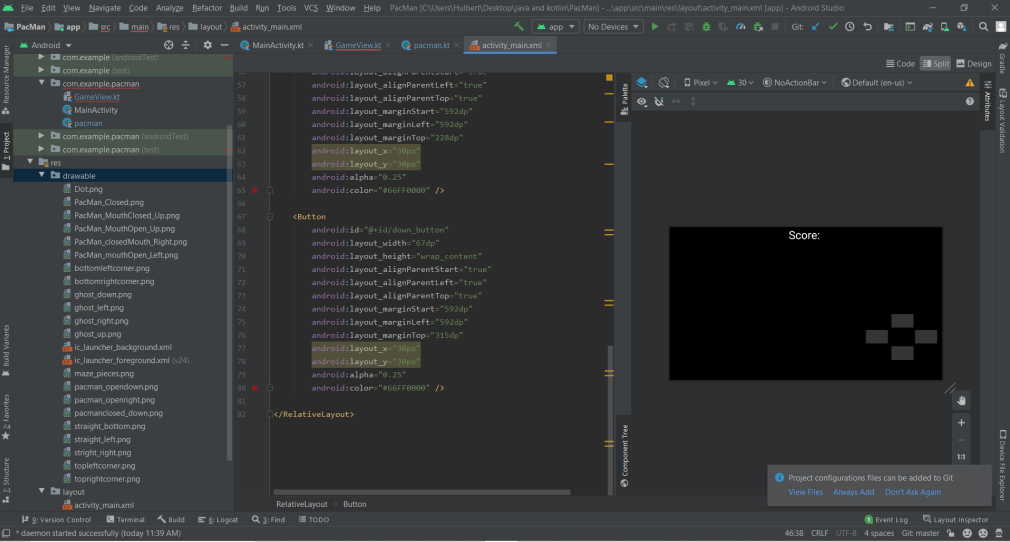Open the design view options eye
This screenshot has height=542, width=1010.
point(642,101)
